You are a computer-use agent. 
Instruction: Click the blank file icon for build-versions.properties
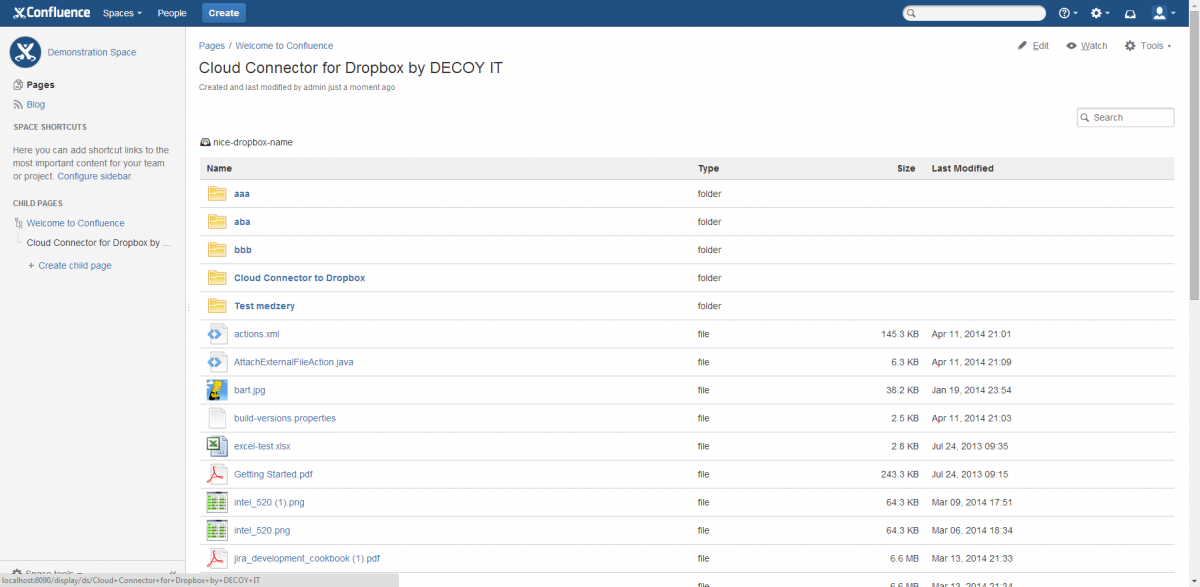coord(217,418)
